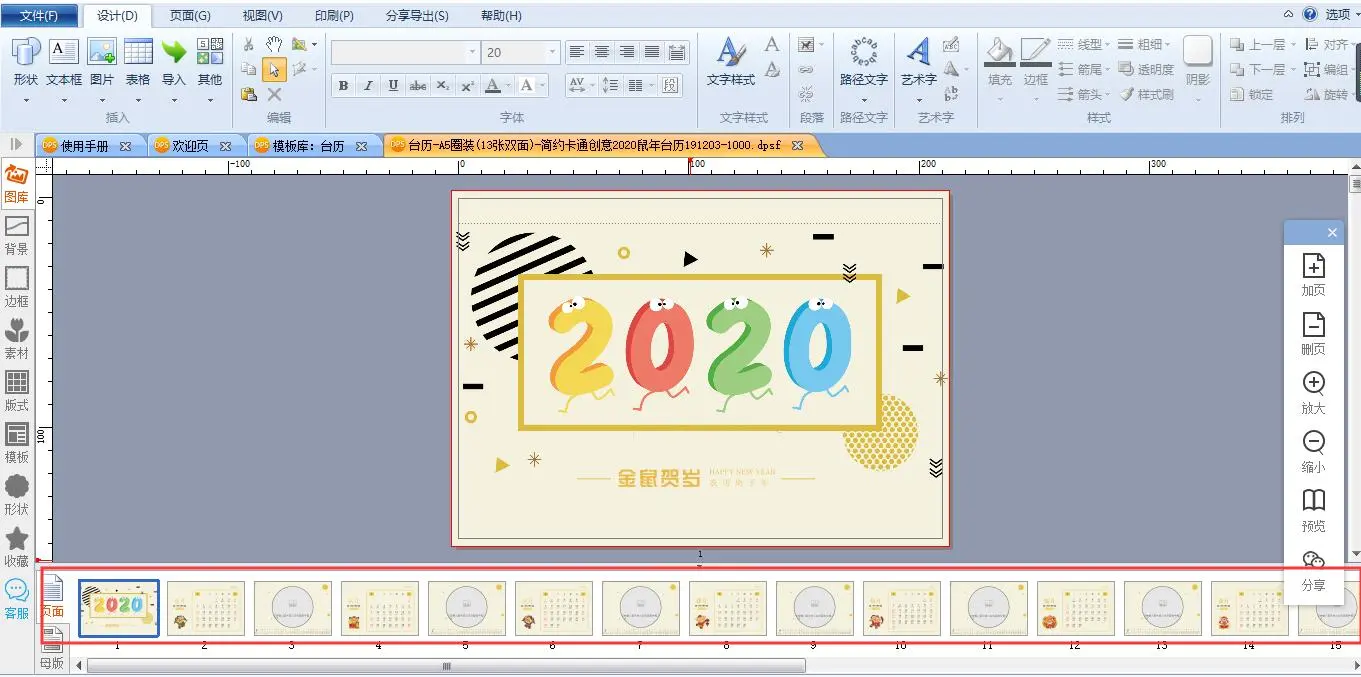Toggle bold text formatting
Screen dimensions: 1361x677
[343, 86]
